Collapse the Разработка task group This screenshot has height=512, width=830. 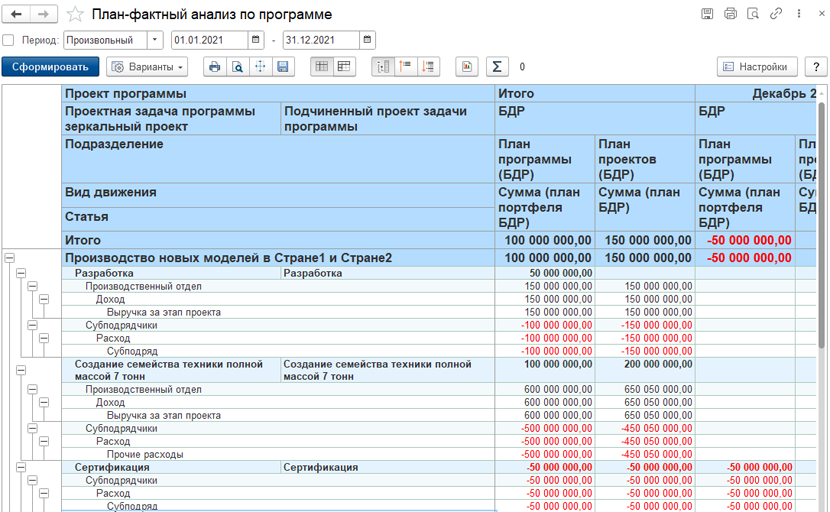(21, 273)
